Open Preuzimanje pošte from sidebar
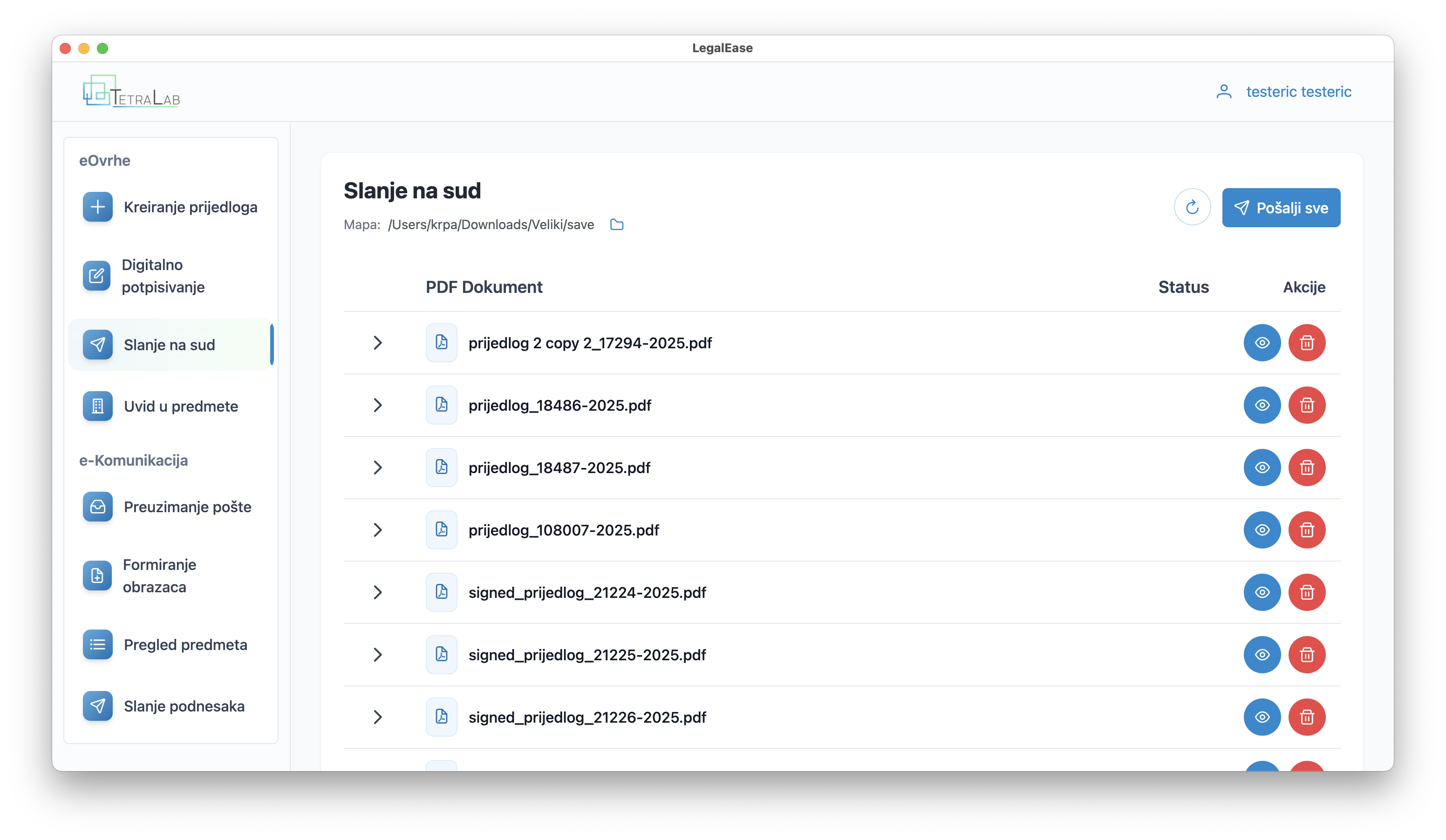 (171, 507)
